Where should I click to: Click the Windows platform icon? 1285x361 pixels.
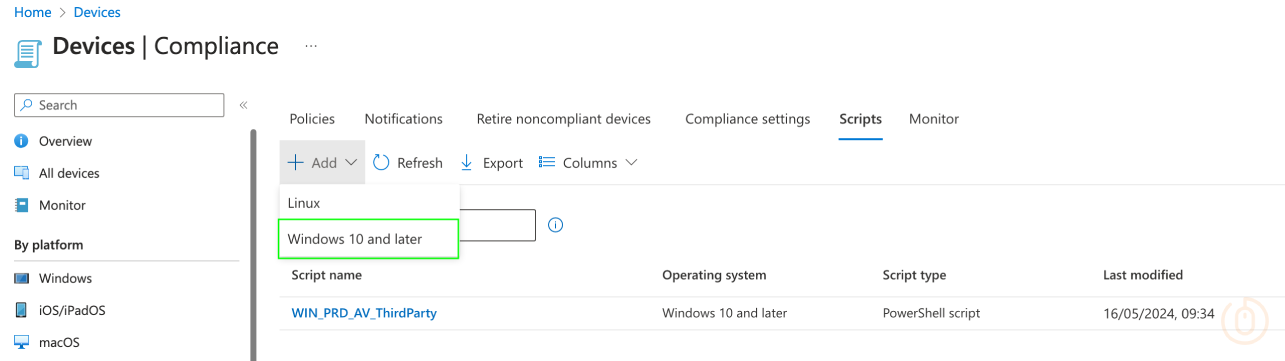click(22, 278)
